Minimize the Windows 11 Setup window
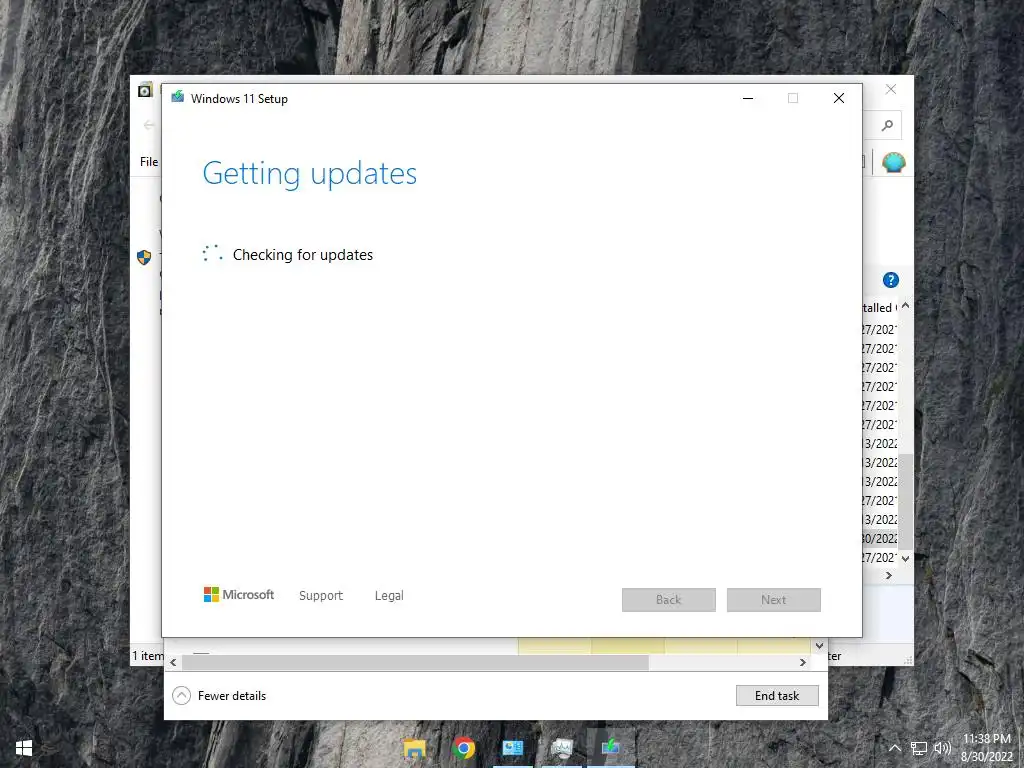 748,98
